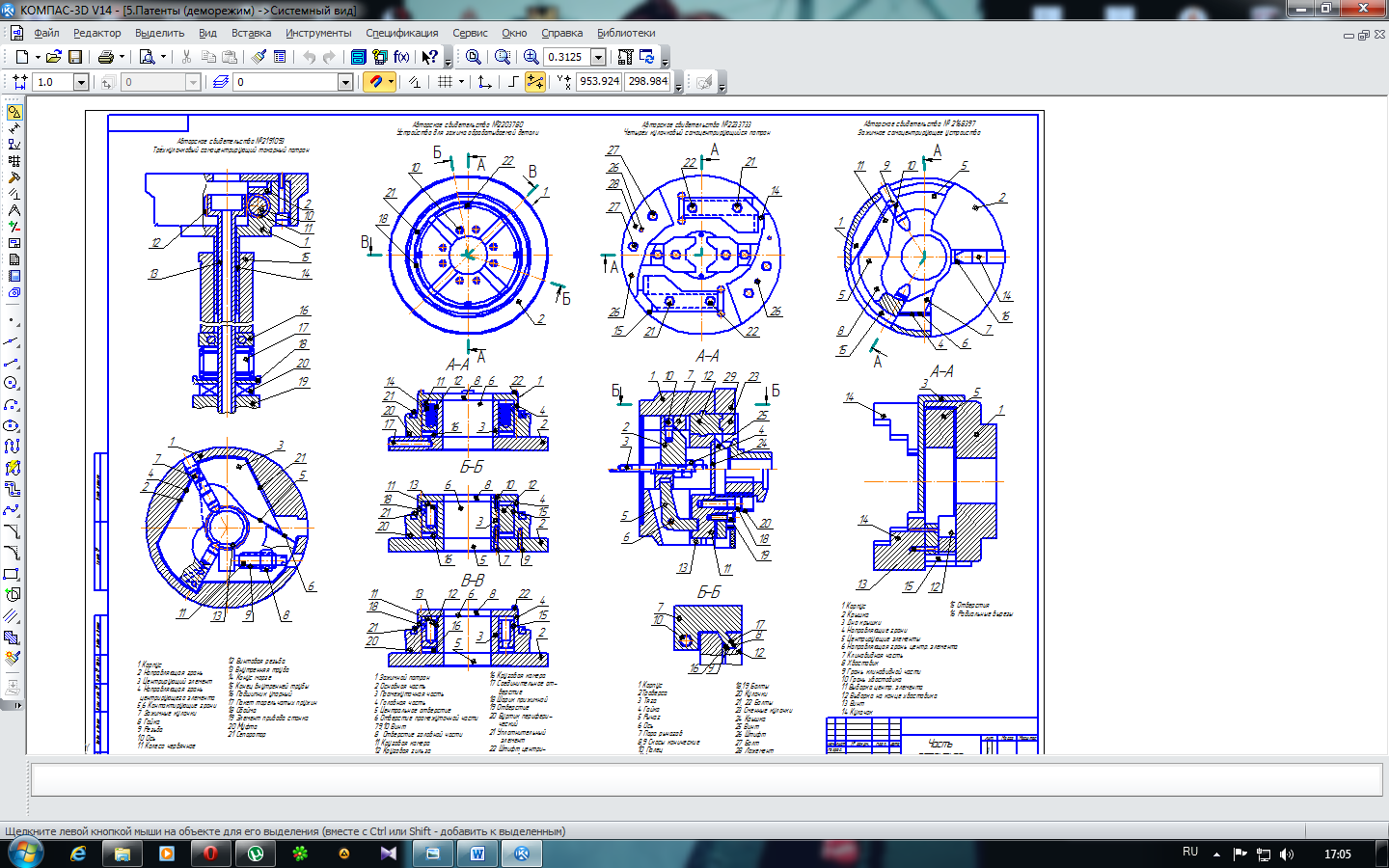Click the copy properties brush icon
1389x868 pixels.
(259, 57)
